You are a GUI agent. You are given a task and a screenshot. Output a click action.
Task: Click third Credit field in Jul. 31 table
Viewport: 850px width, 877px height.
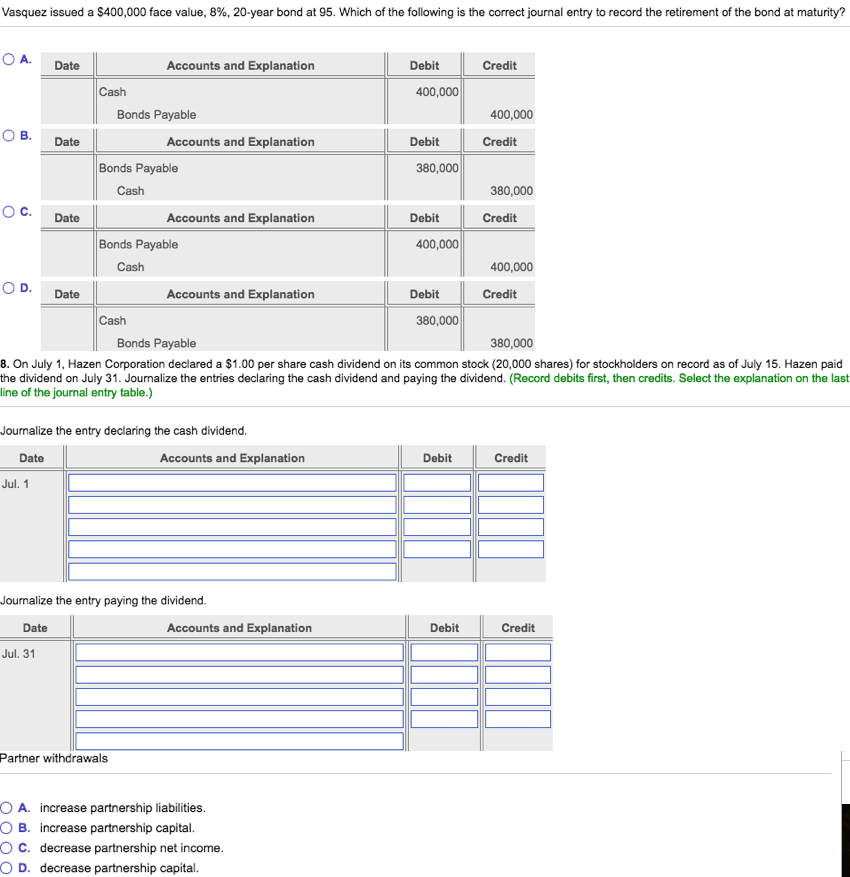(518, 697)
